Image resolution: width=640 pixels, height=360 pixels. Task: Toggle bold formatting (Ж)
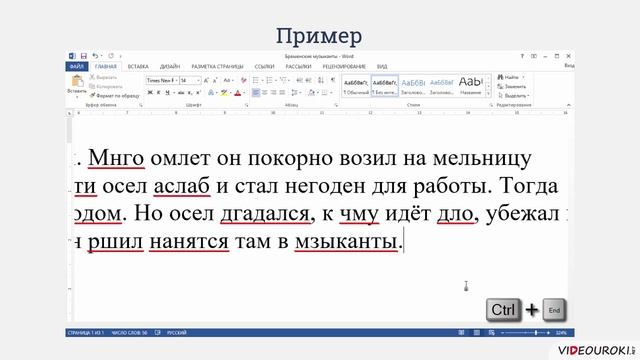pos(150,93)
